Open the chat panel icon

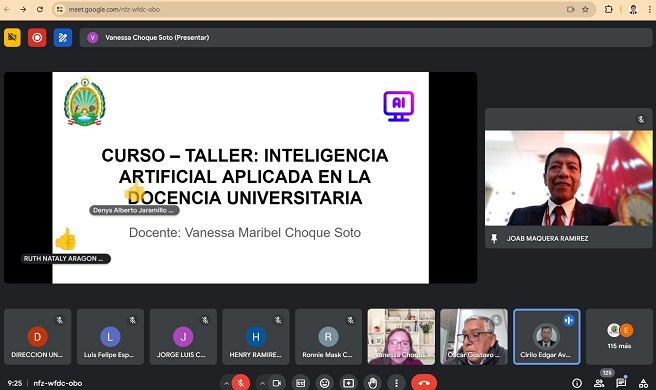coord(621,382)
